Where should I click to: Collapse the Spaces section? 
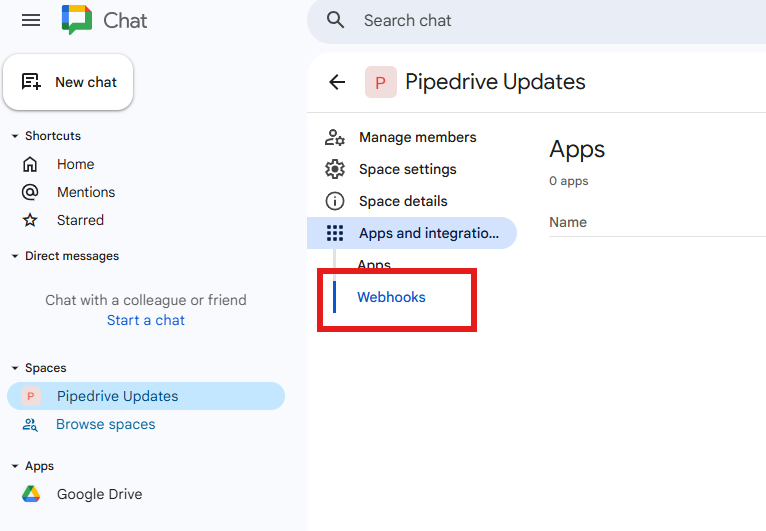click(x=15, y=368)
